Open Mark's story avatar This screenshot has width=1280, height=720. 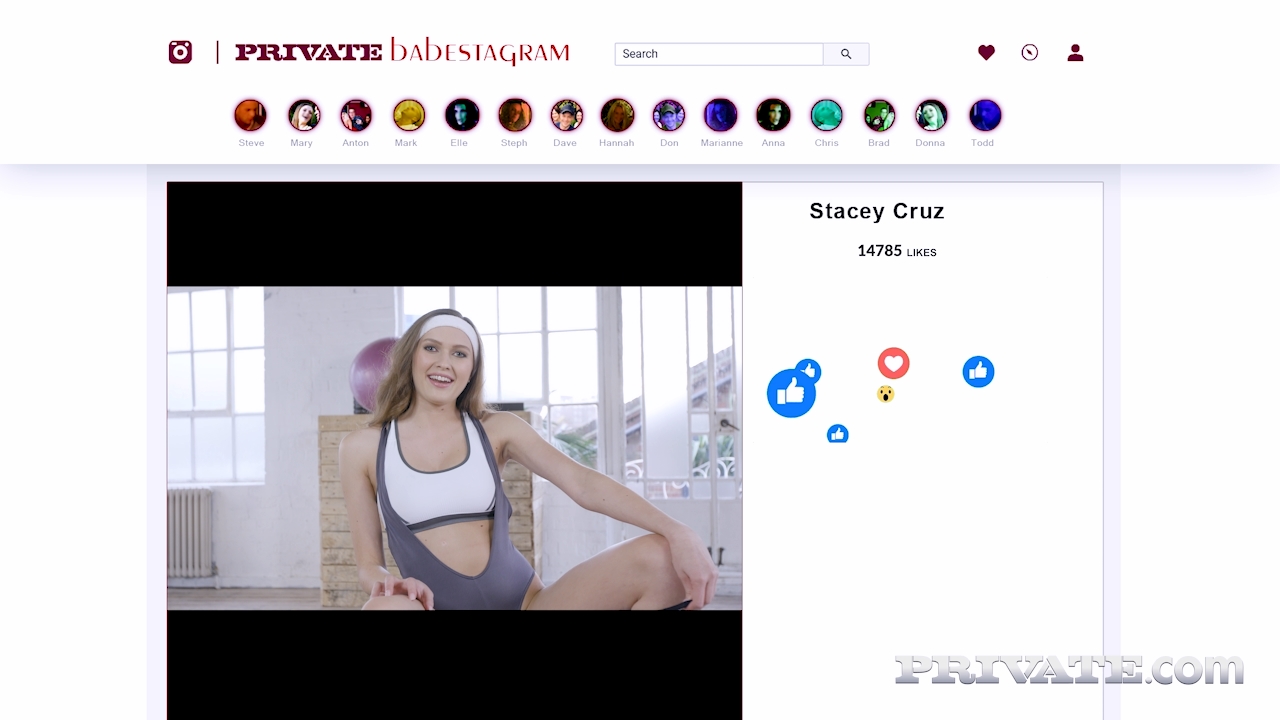pos(409,115)
